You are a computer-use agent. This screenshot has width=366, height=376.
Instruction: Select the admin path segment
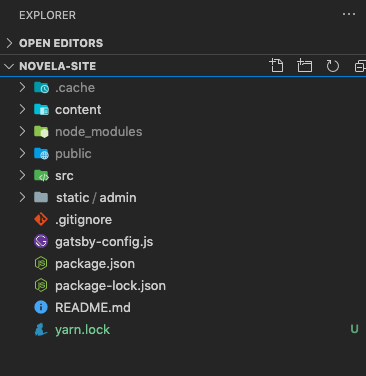[118, 198]
